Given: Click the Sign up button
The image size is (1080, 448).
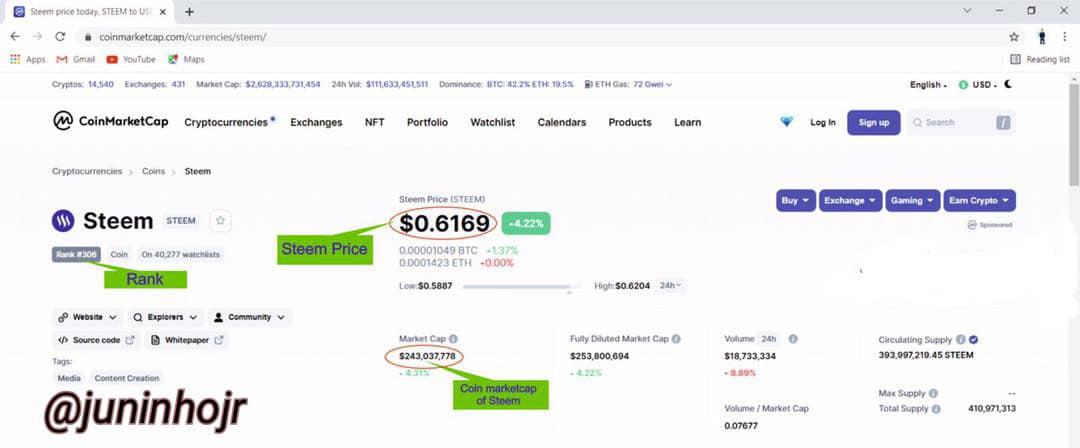Looking at the screenshot, I should 873,122.
